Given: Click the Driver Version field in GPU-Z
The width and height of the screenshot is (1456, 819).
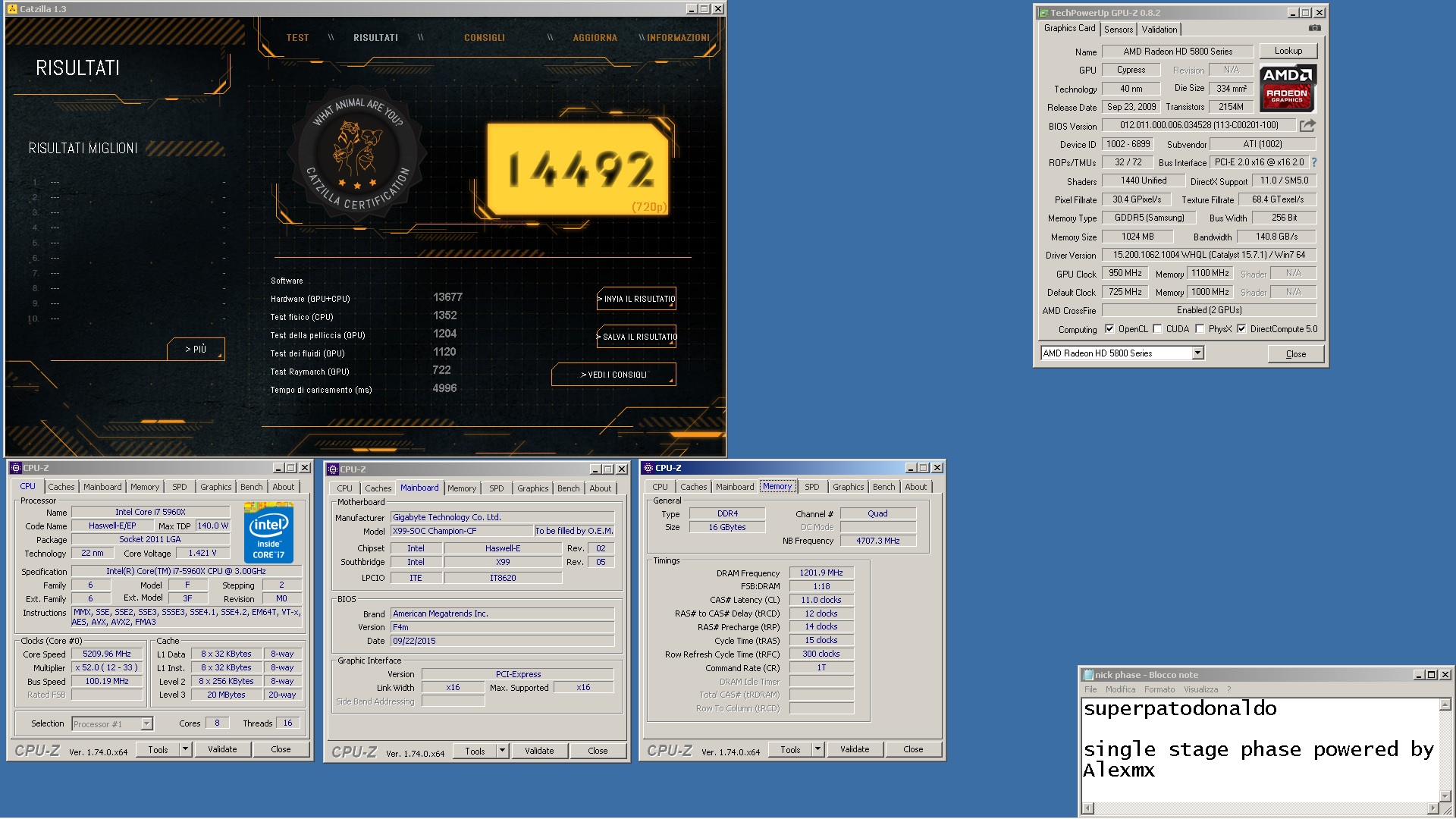Looking at the screenshot, I should [x=1209, y=256].
